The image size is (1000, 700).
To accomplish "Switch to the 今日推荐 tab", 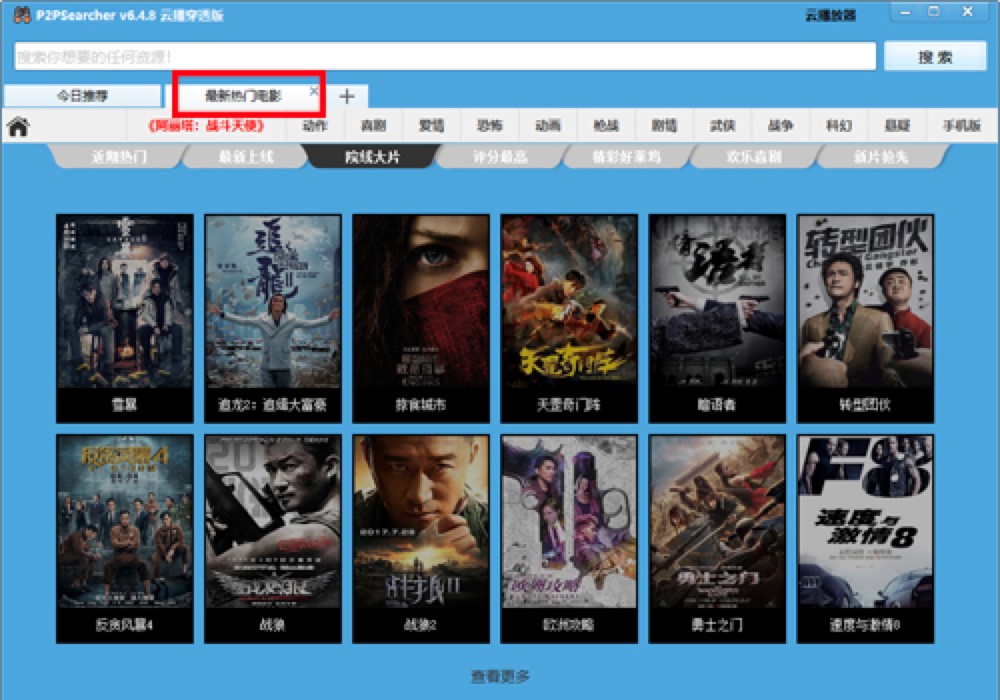I will pos(82,96).
